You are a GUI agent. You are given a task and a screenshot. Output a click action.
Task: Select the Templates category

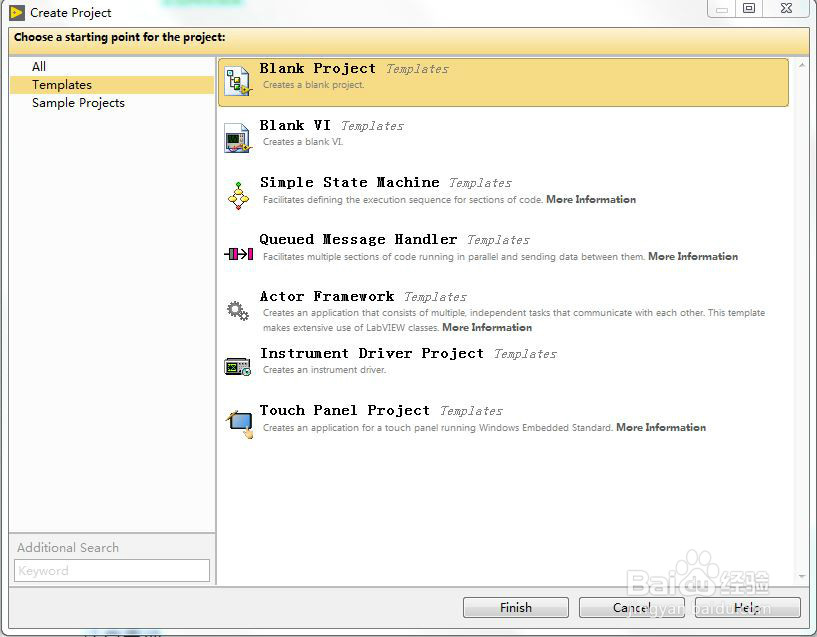pyautogui.click(x=112, y=84)
